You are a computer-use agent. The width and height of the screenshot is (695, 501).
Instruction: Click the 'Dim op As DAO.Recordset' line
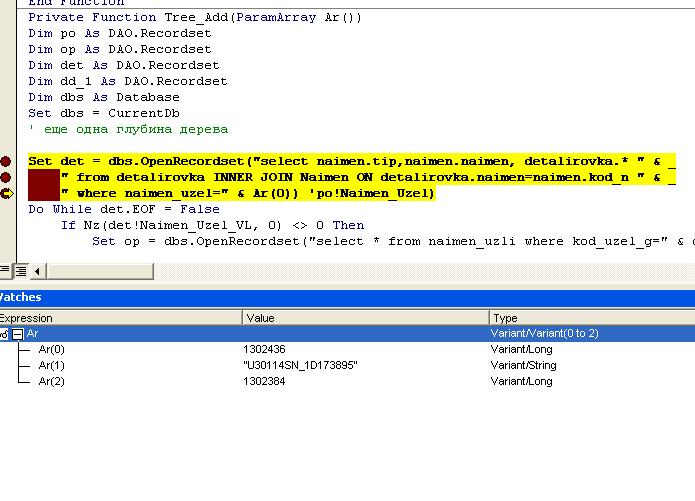pyautogui.click(x=120, y=50)
